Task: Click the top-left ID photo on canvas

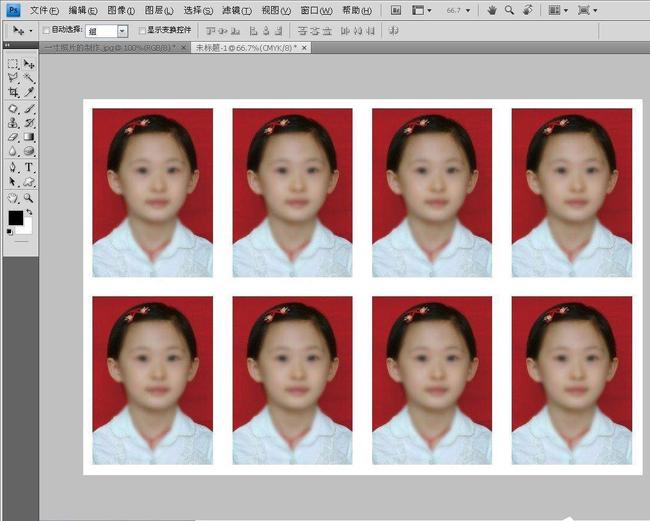Action: [x=152, y=192]
